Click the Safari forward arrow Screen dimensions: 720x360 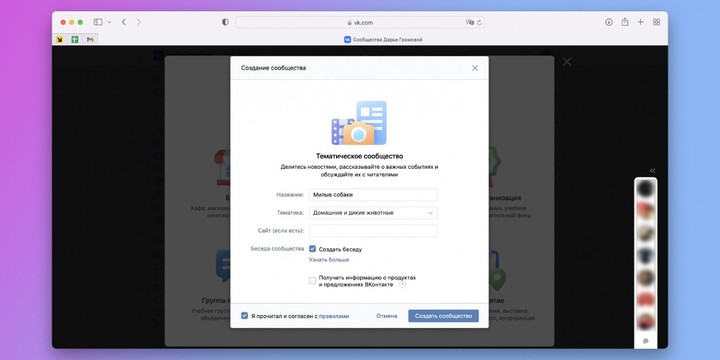tap(139, 22)
